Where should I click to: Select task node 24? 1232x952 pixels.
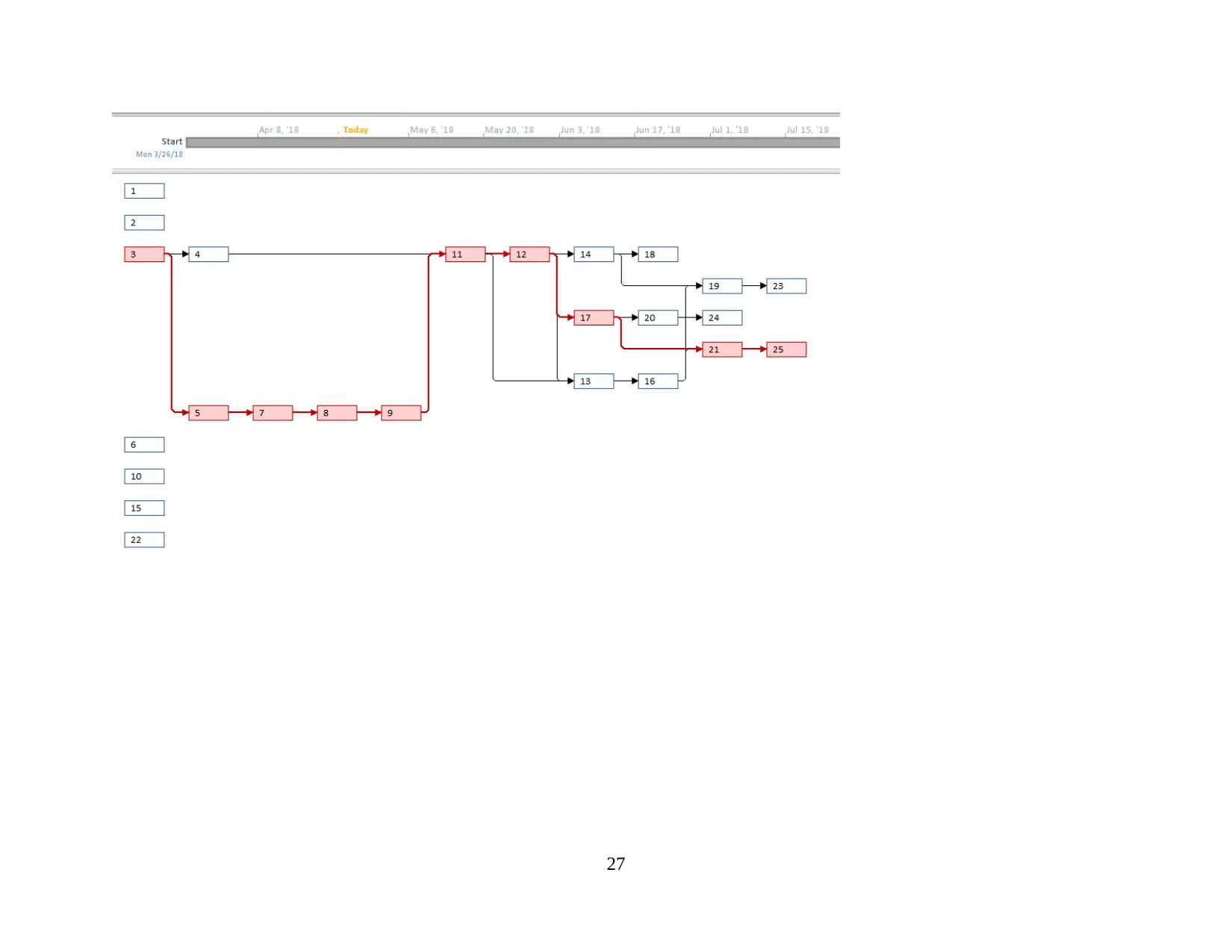tap(722, 318)
